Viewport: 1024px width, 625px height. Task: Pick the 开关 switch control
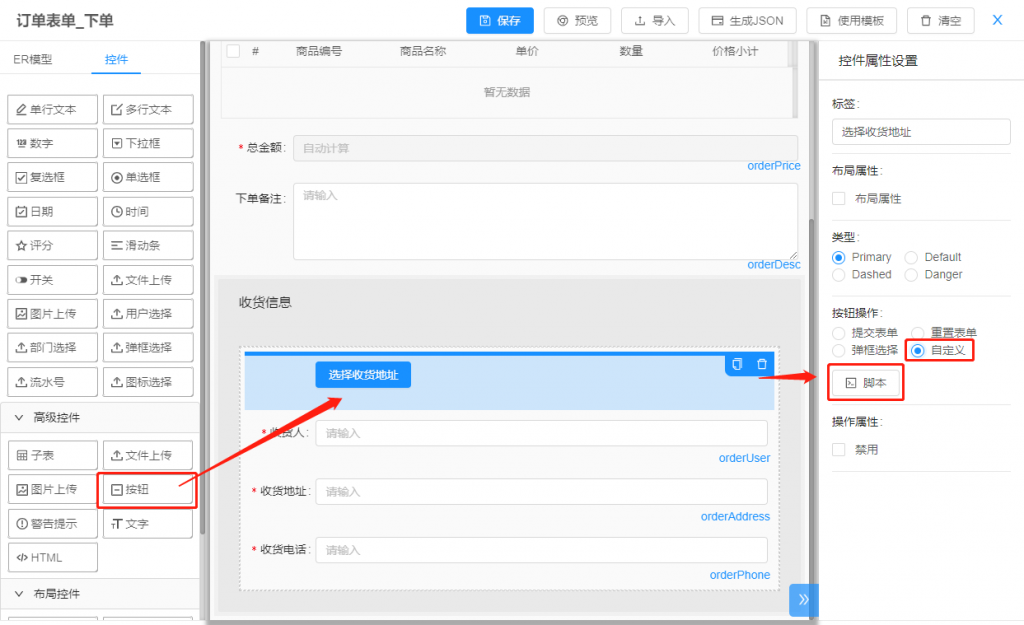52,279
